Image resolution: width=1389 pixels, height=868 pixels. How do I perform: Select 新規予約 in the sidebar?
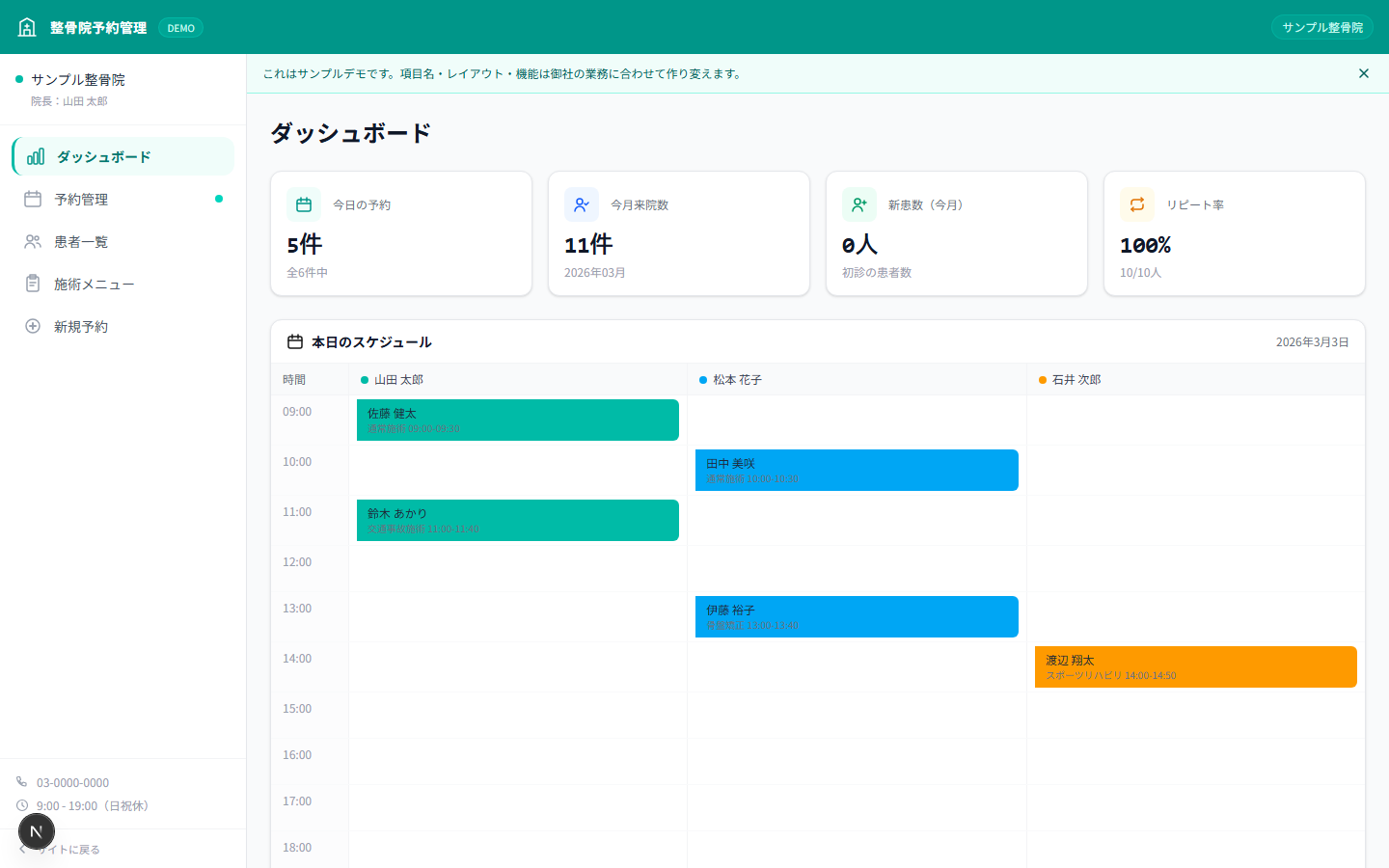coord(123,326)
